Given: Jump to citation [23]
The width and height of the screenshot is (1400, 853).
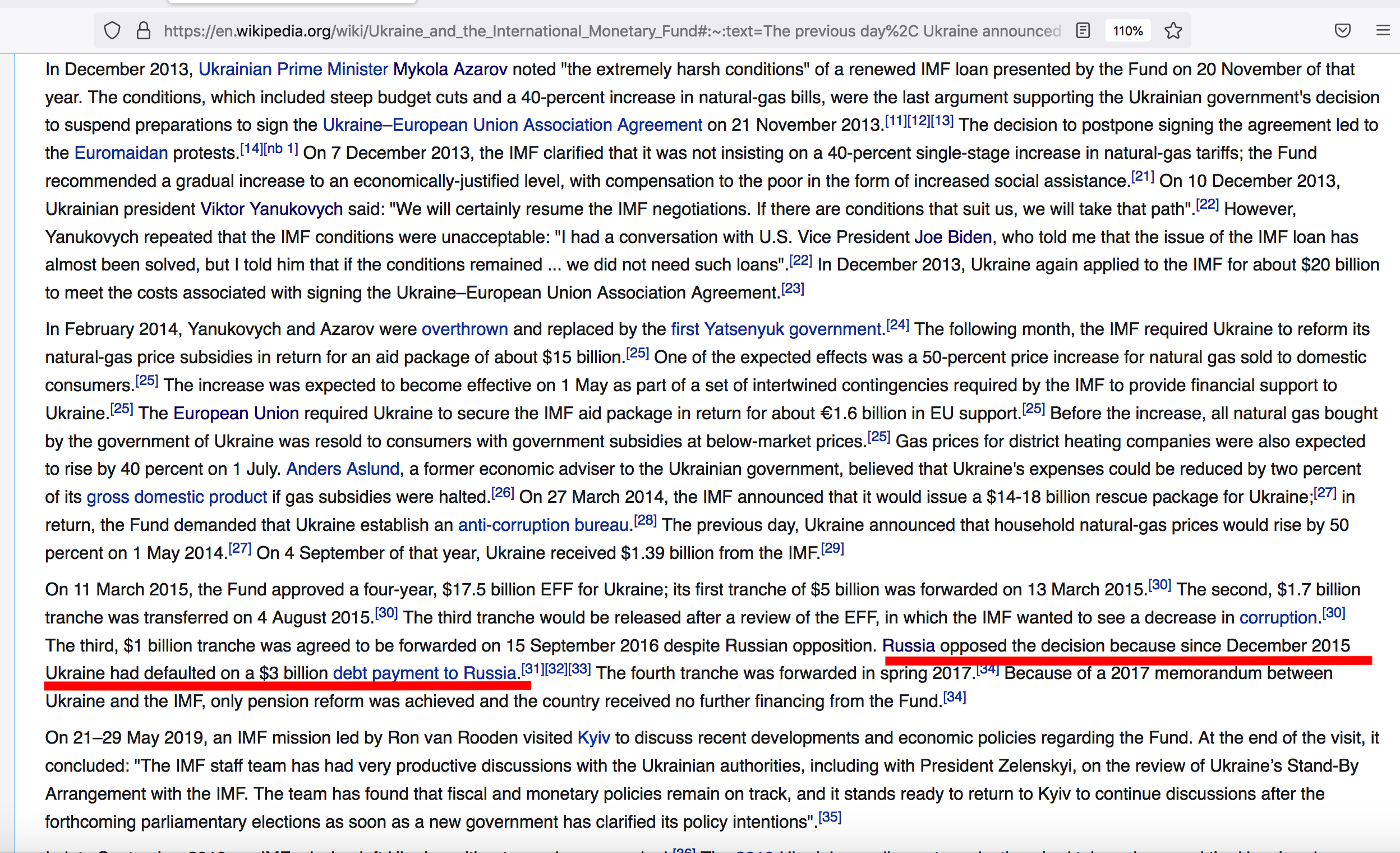Looking at the screenshot, I should click(x=793, y=288).
